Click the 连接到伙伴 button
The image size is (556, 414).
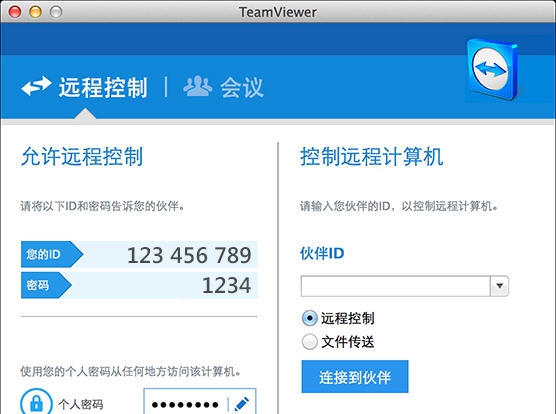tap(355, 376)
